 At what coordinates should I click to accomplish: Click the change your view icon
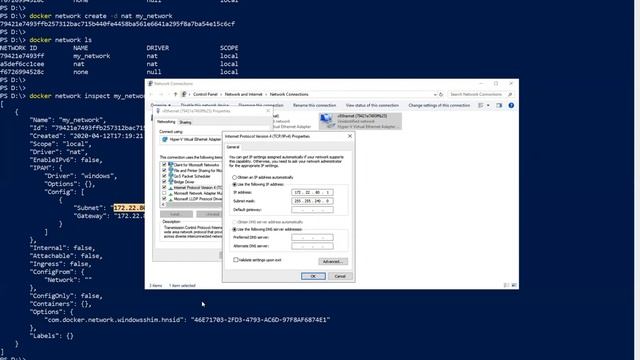pyautogui.click(x=481, y=105)
